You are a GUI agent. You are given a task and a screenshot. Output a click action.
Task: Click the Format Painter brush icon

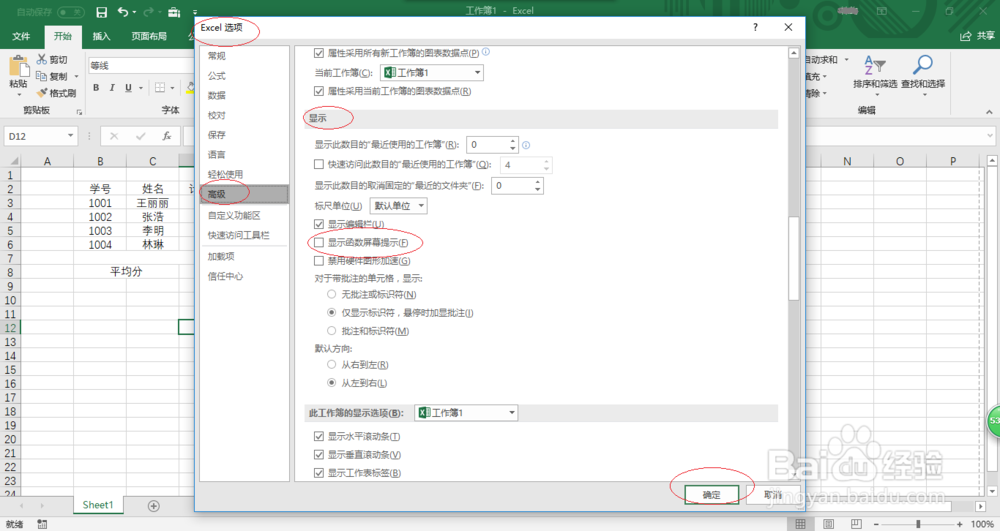click(42, 93)
